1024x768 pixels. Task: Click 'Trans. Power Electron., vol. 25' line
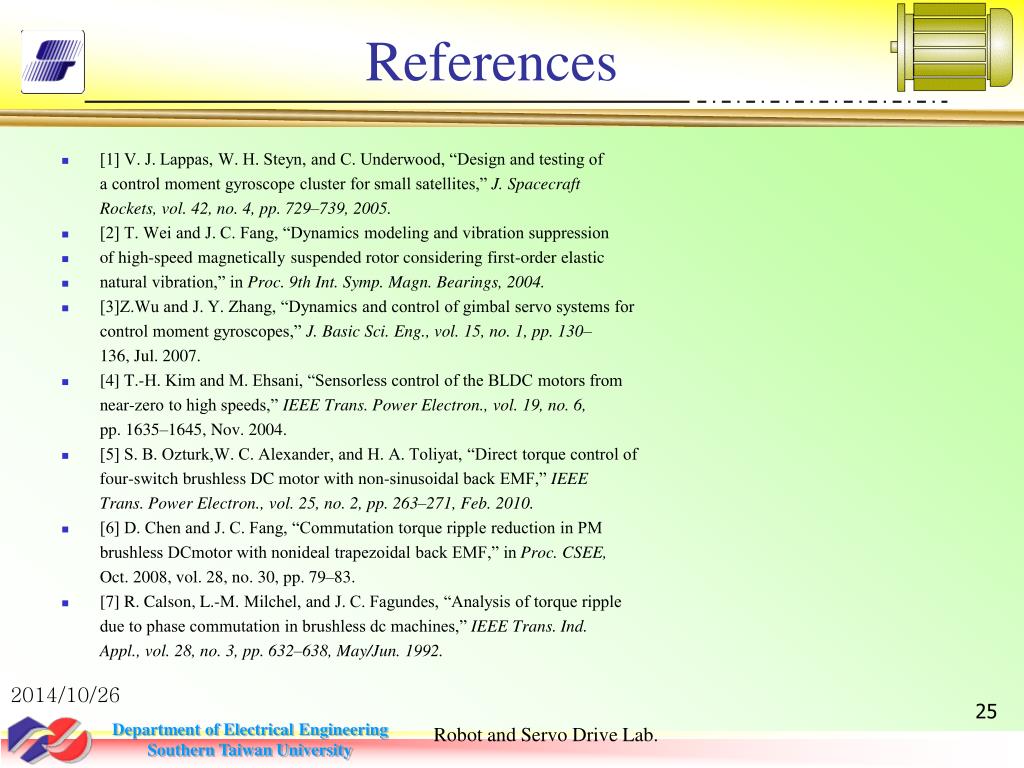[x=316, y=504]
